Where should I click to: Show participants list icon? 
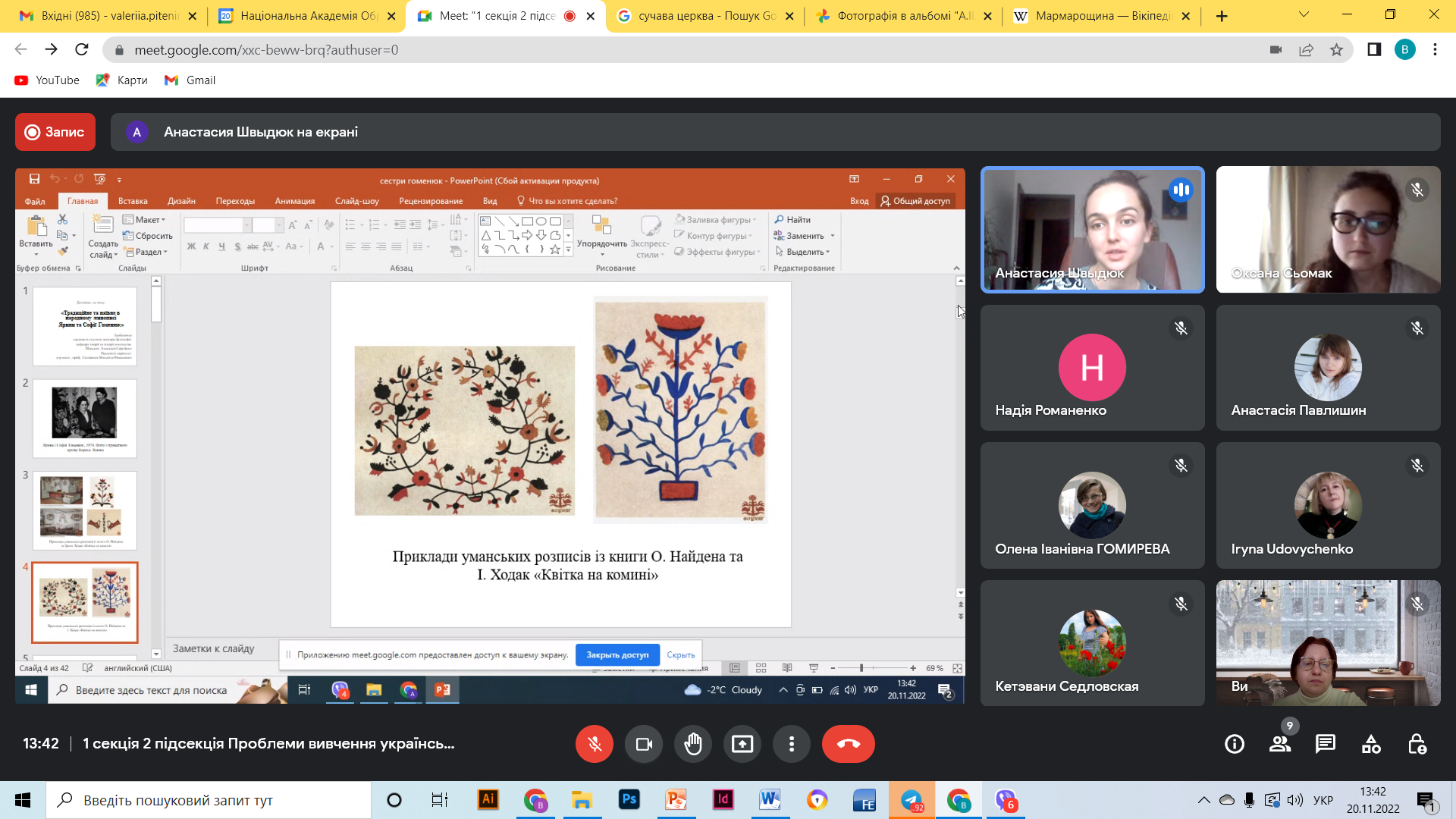(x=1280, y=744)
